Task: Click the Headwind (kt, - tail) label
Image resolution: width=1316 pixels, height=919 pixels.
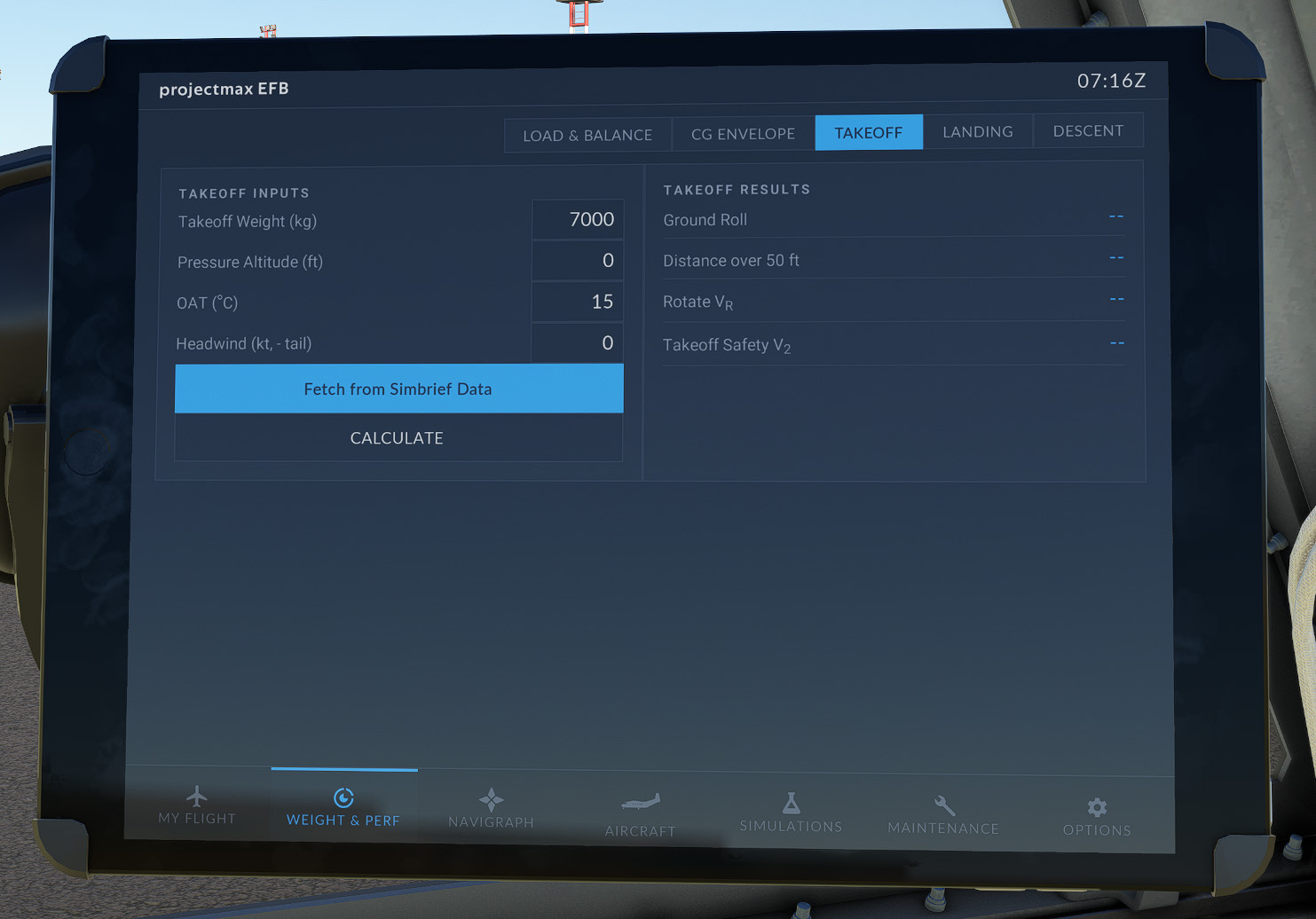Action: (244, 344)
